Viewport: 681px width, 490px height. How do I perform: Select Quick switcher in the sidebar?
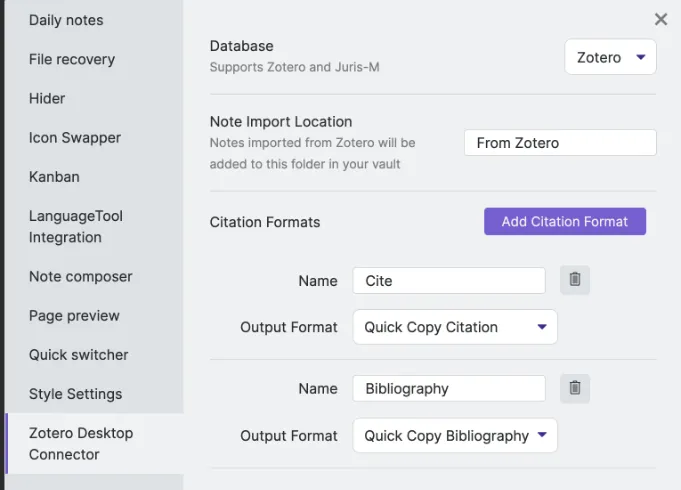[x=79, y=354]
